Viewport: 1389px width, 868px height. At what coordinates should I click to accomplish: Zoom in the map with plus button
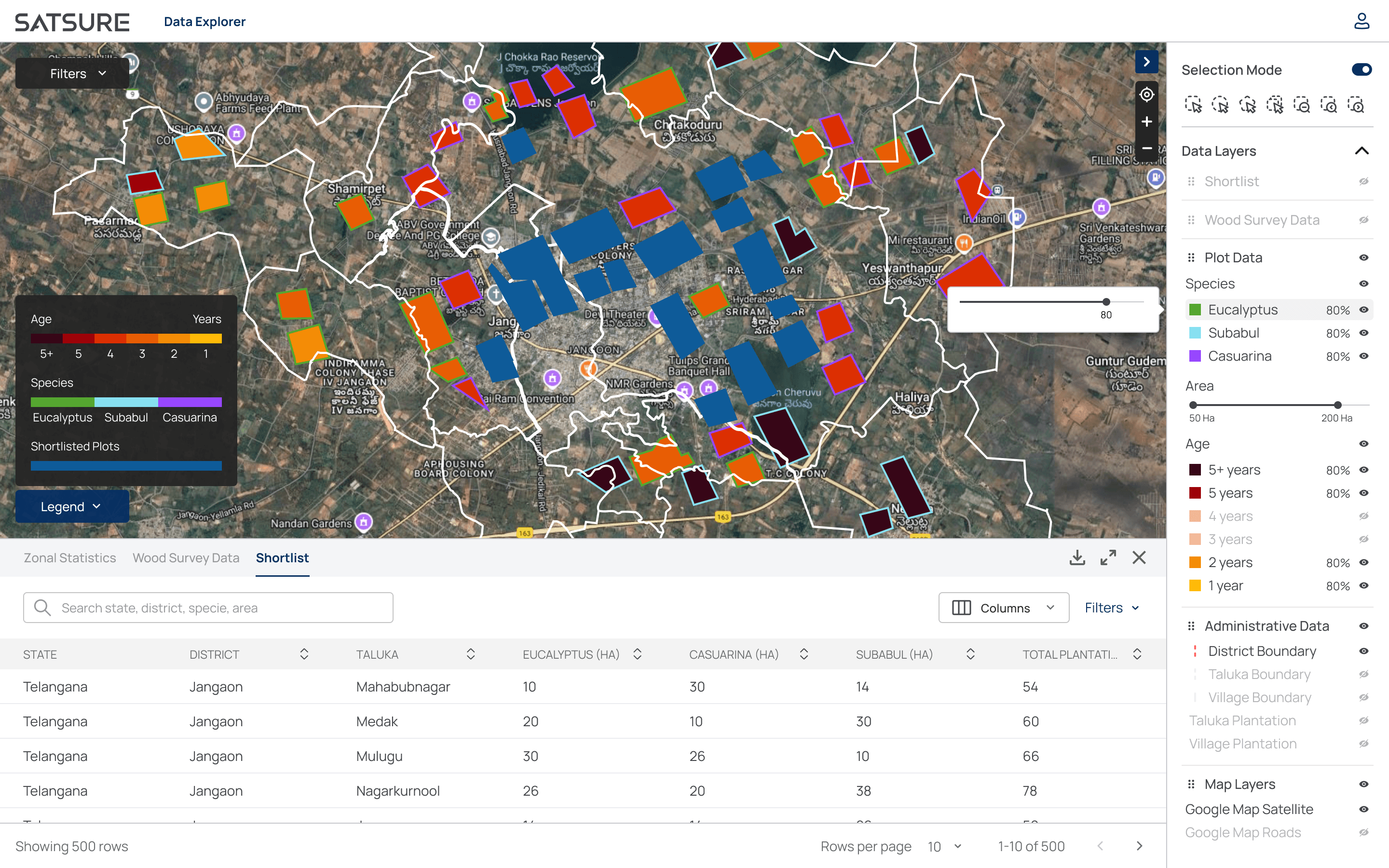coord(1146,122)
